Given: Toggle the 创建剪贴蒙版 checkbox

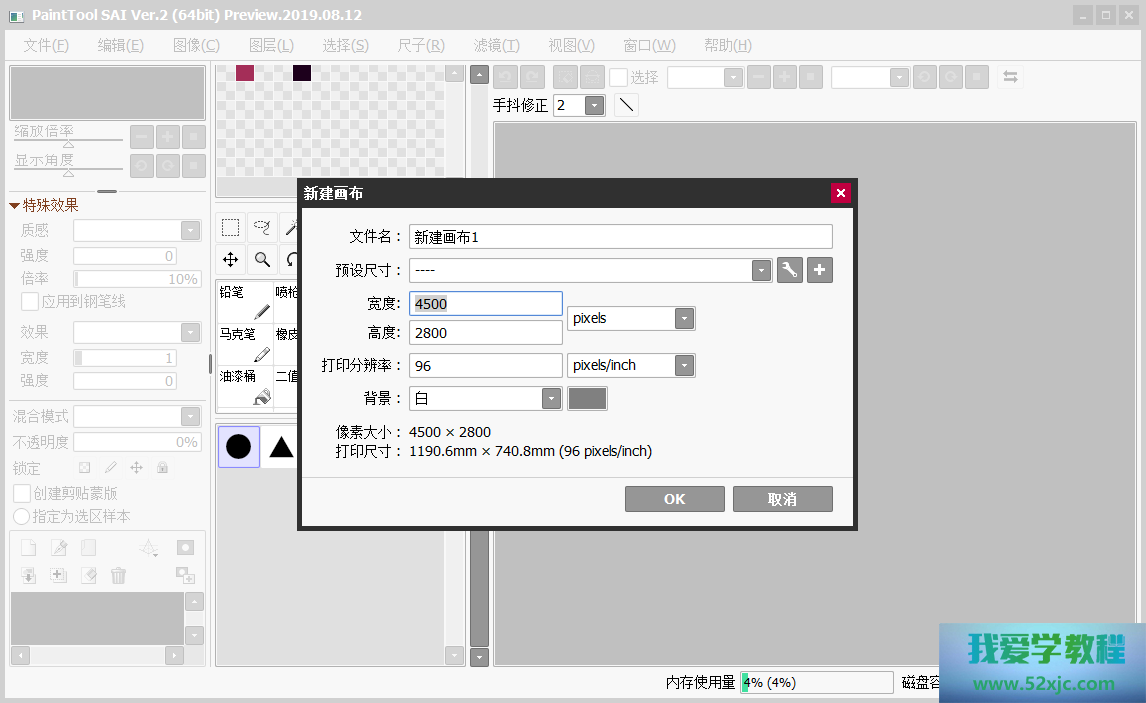Looking at the screenshot, I should pos(22,493).
